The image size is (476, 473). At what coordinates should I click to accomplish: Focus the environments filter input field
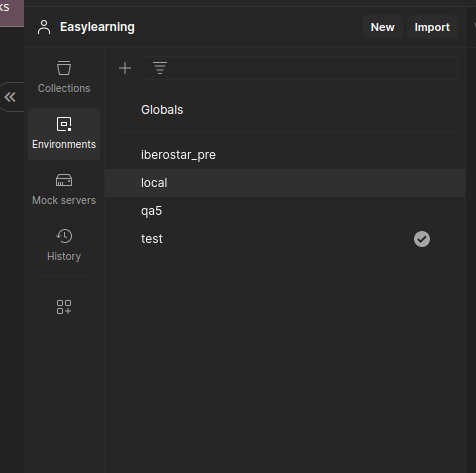point(299,68)
